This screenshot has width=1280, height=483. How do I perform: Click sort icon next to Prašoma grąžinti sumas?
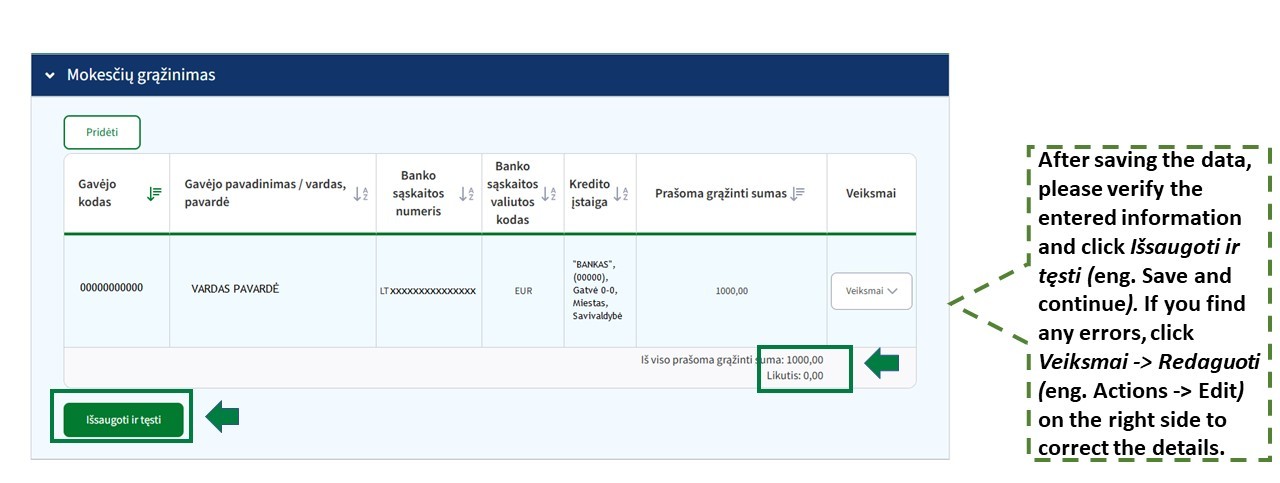[797, 194]
